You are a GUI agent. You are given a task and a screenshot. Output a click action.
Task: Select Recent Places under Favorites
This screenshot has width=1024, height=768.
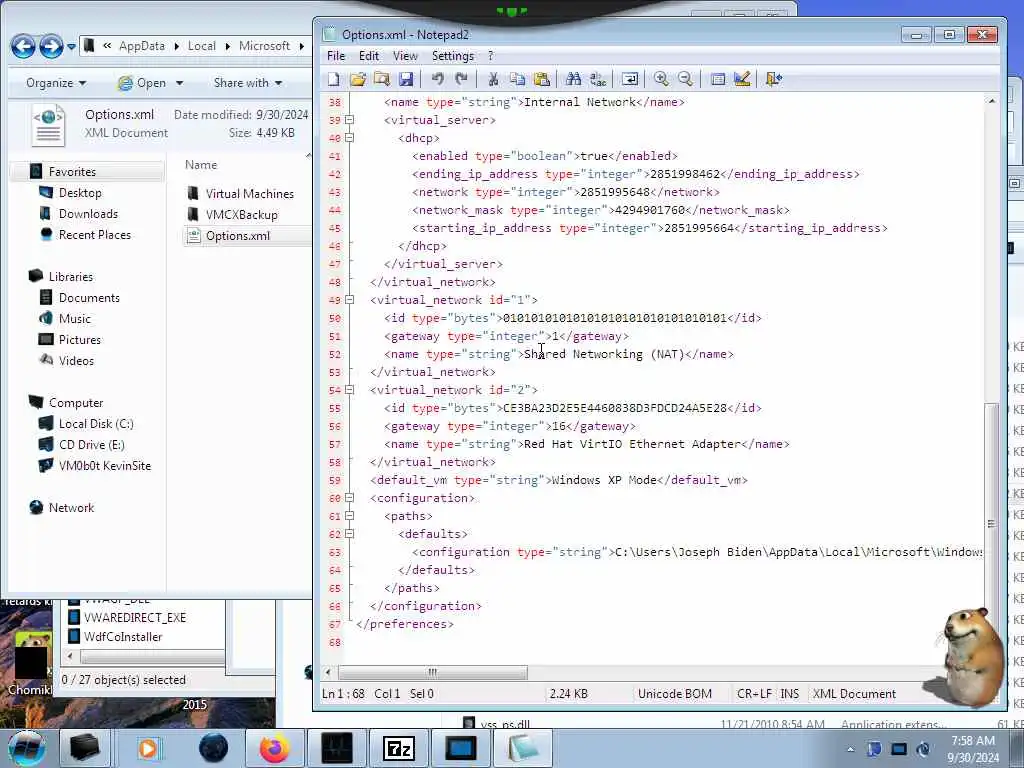[x=95, y=234]
